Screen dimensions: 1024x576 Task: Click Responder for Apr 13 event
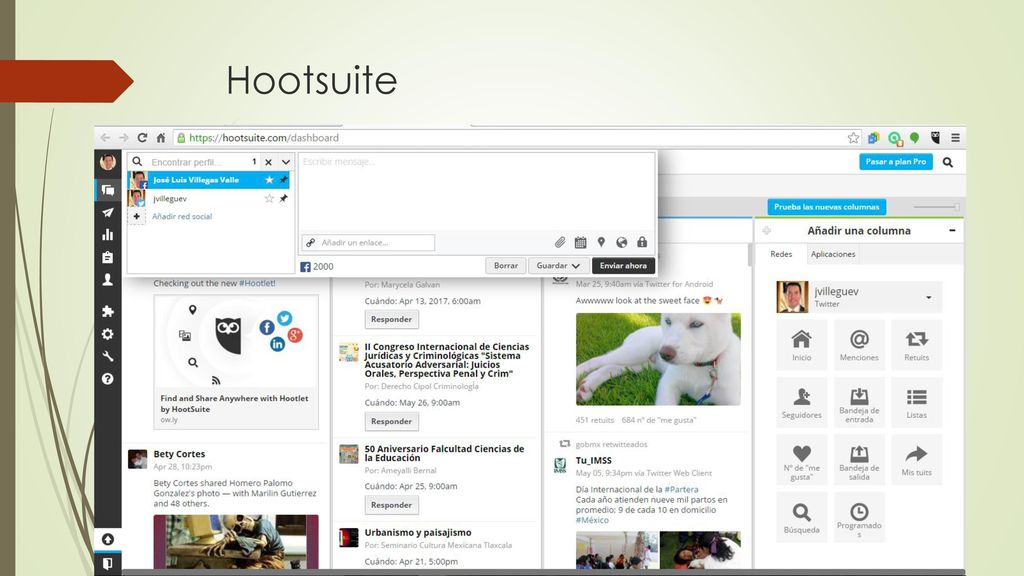tap(391, 319)
